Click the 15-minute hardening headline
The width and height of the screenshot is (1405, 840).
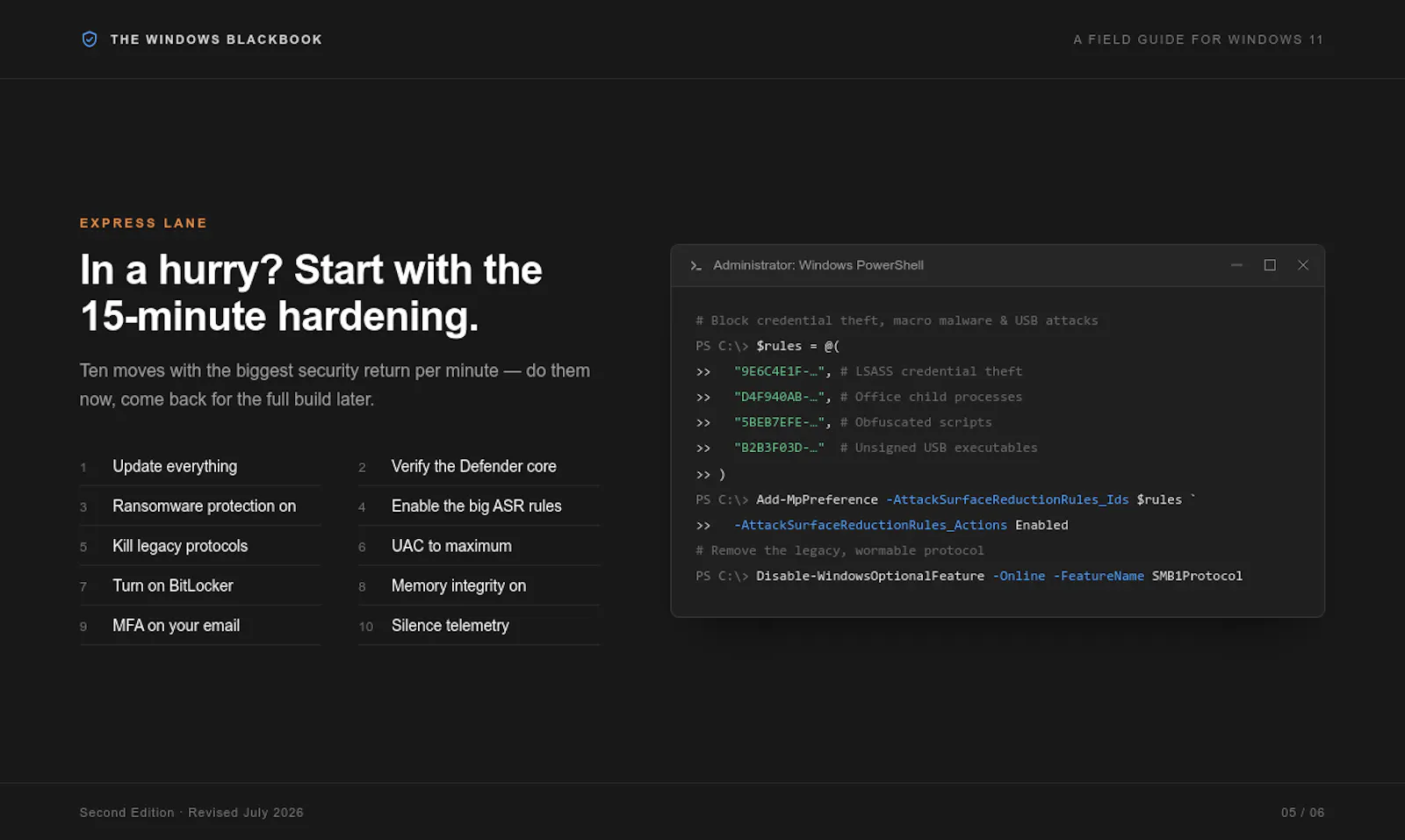(311, 292)
